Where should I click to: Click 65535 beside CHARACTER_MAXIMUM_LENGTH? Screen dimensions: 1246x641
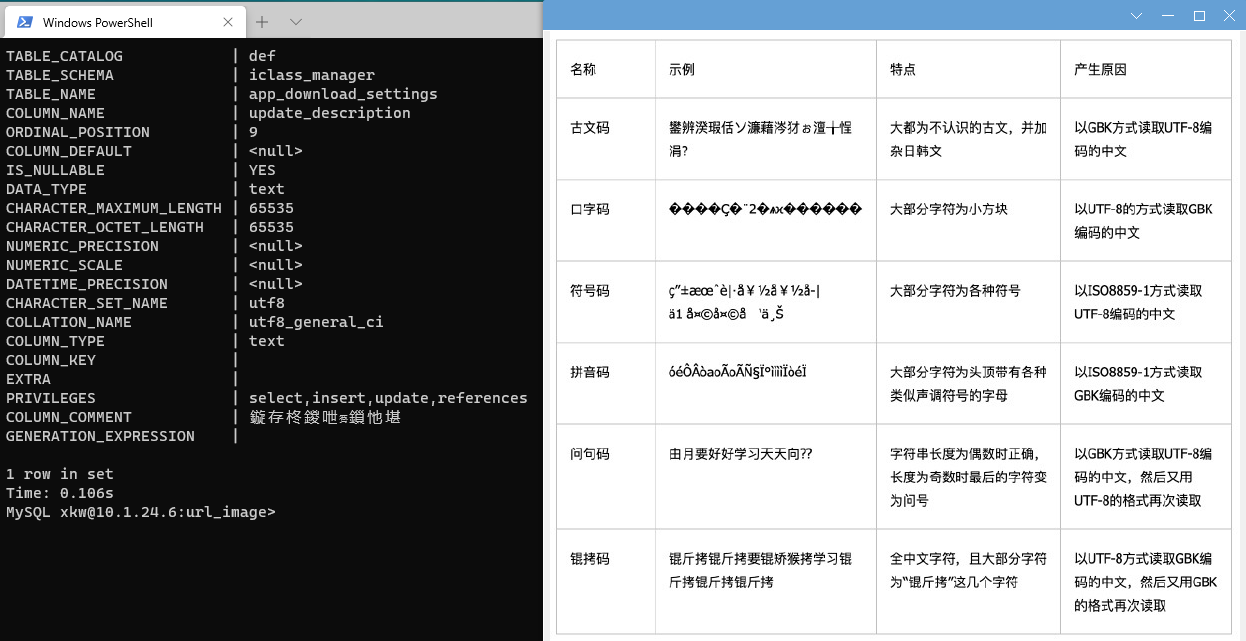point(271,208)
